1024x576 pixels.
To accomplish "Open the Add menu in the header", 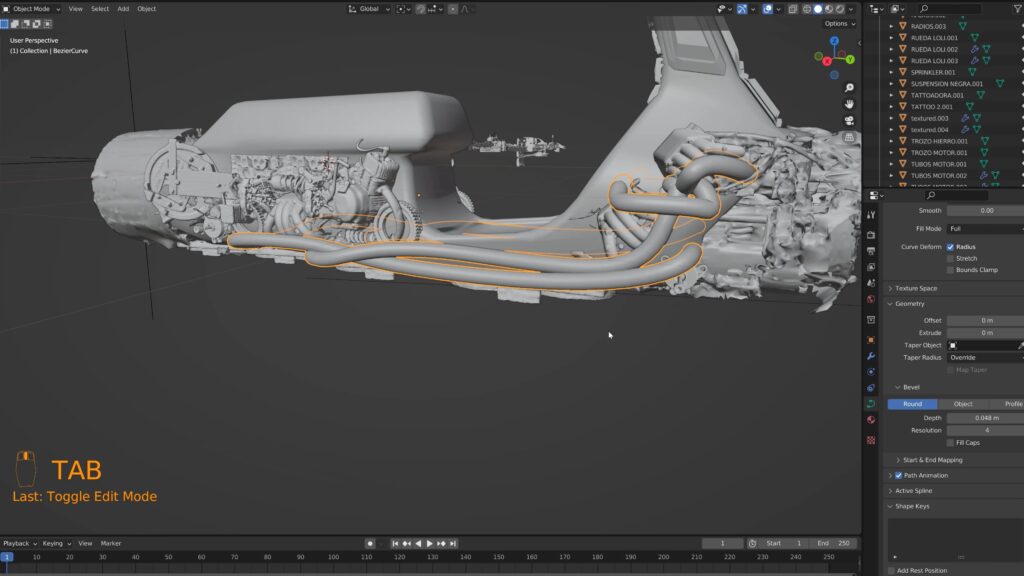I will pyautogui.click(x=122, y=8).
